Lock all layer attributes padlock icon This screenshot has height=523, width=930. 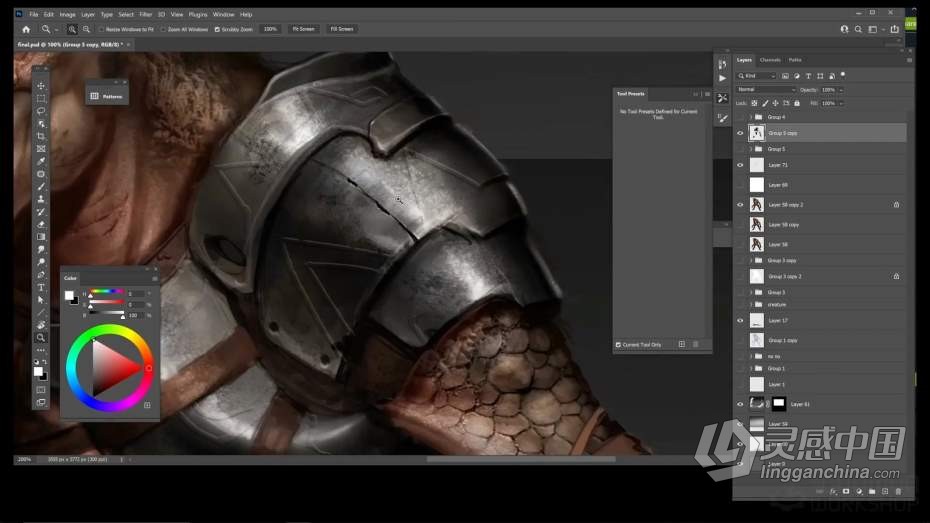tap(797, 103)
